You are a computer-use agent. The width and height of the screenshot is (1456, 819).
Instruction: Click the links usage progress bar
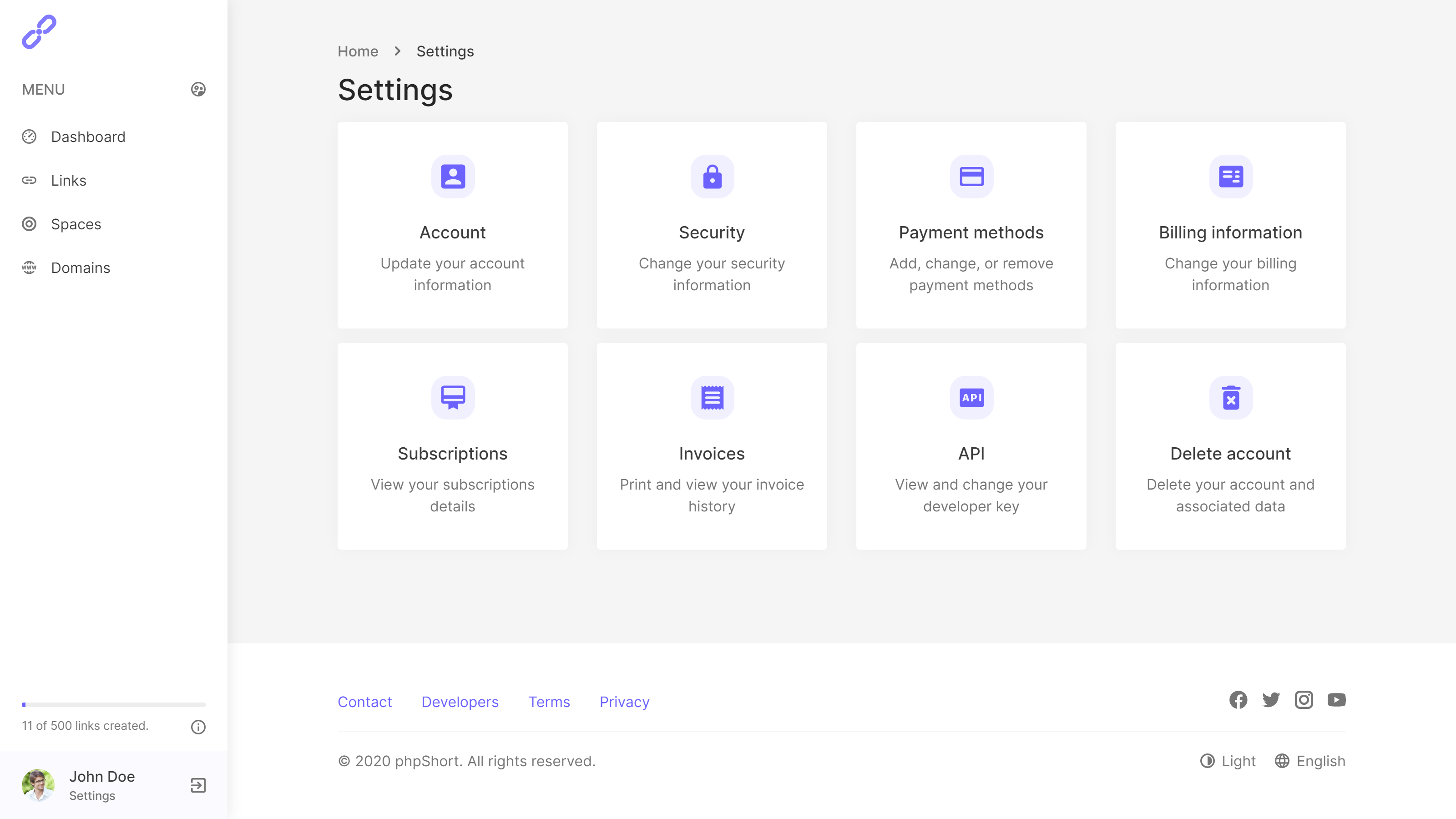(114, 705)
